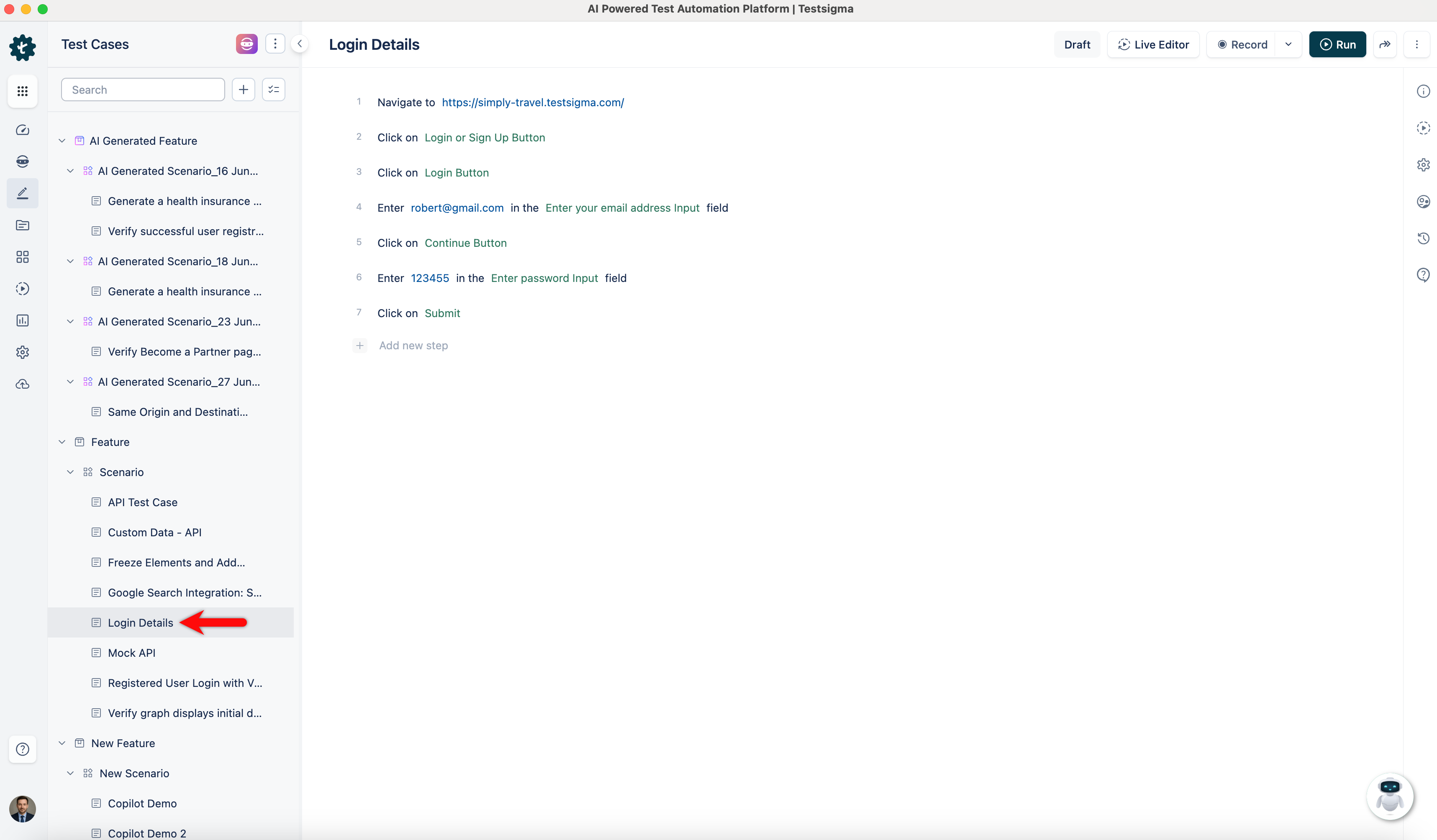
Task: Click inside the Search test cases field
Action: (142, 89)
